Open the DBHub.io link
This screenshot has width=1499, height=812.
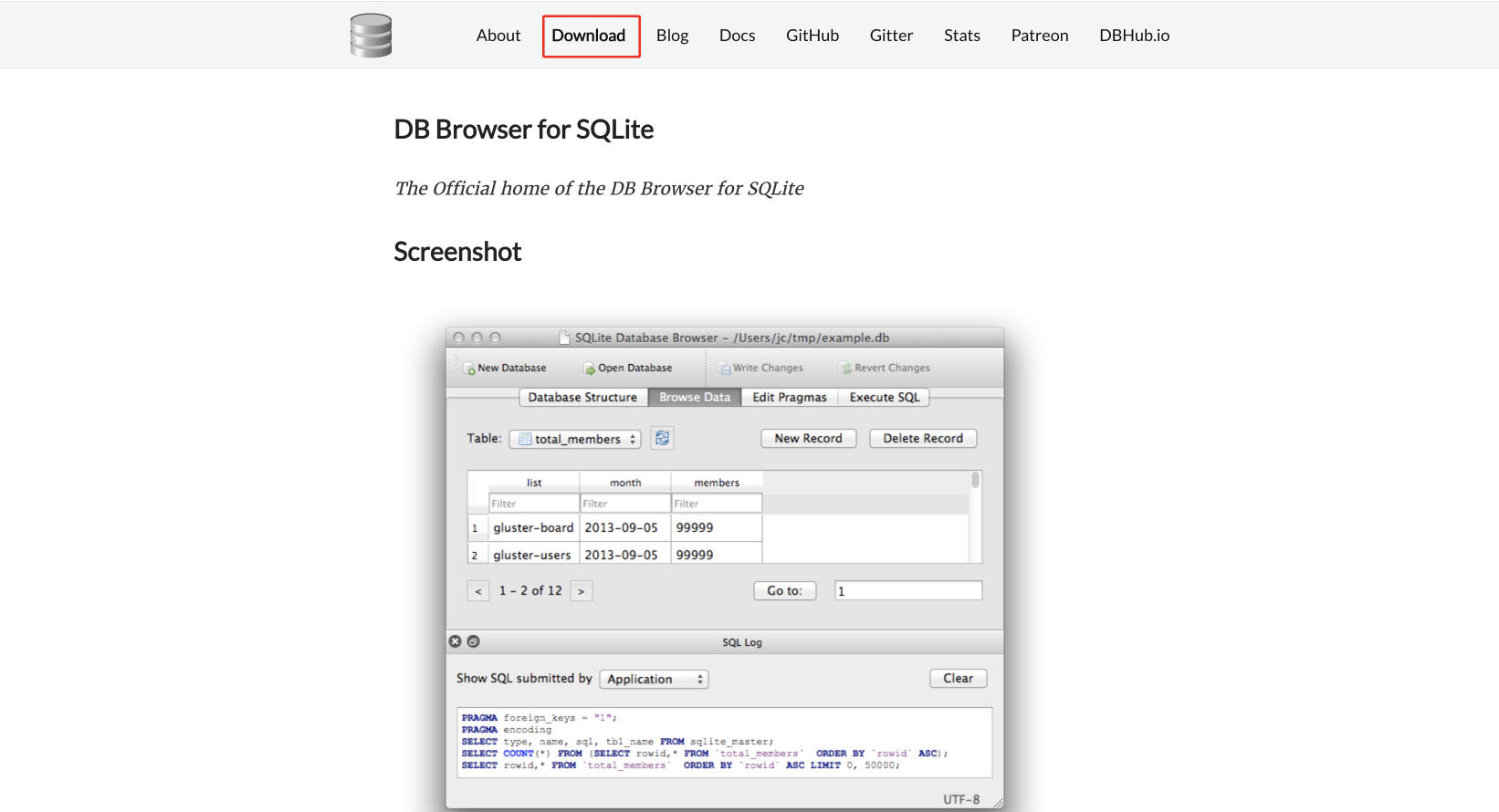(x=1134, y=36)
